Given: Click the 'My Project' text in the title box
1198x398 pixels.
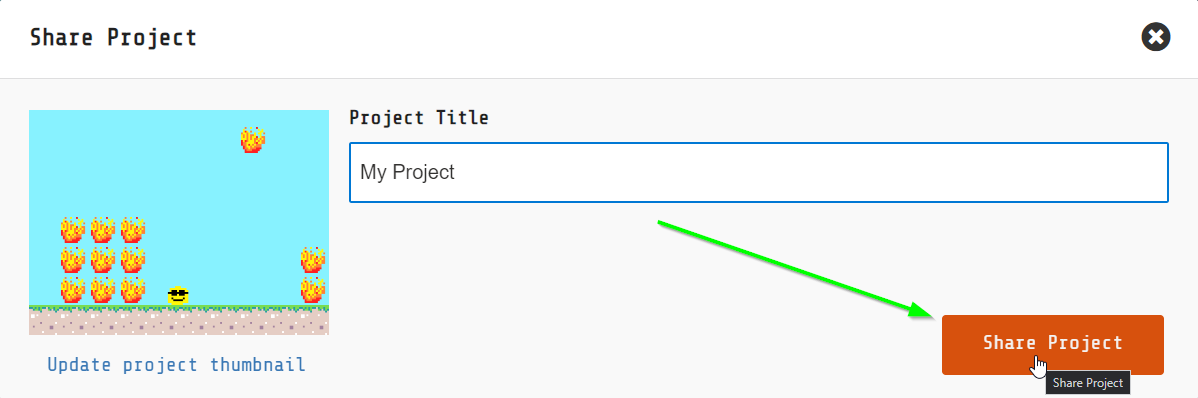Looking at the screenshot, I should pos(407,173).
